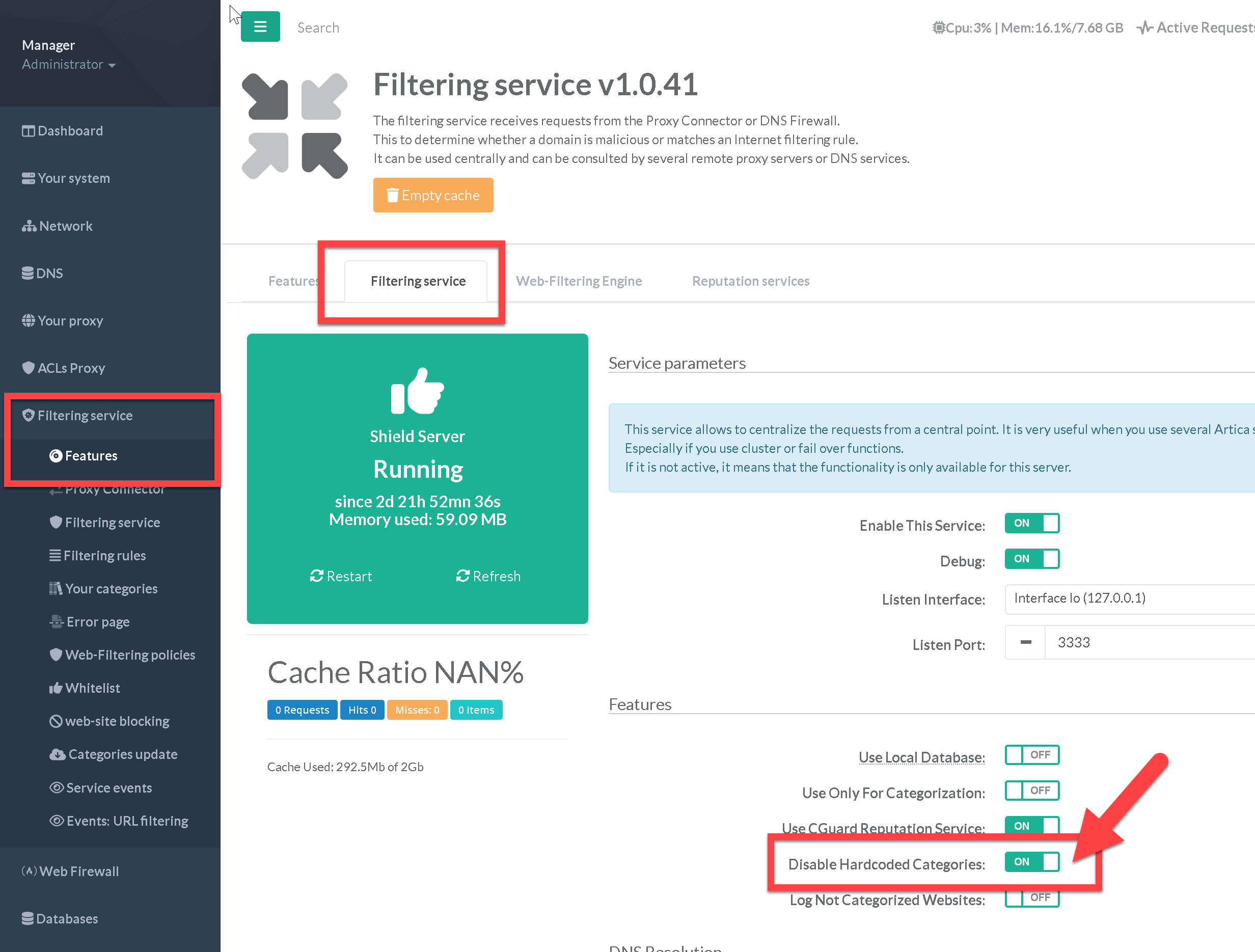Open Service events eye icon

pos(56,787)
